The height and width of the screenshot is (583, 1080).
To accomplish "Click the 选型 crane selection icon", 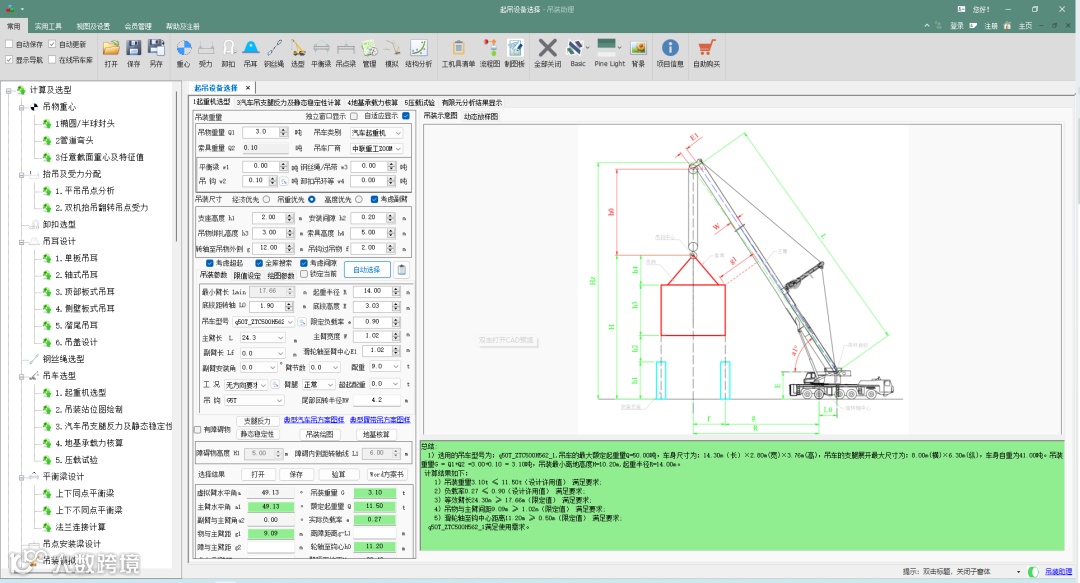I will coord(298,52).
